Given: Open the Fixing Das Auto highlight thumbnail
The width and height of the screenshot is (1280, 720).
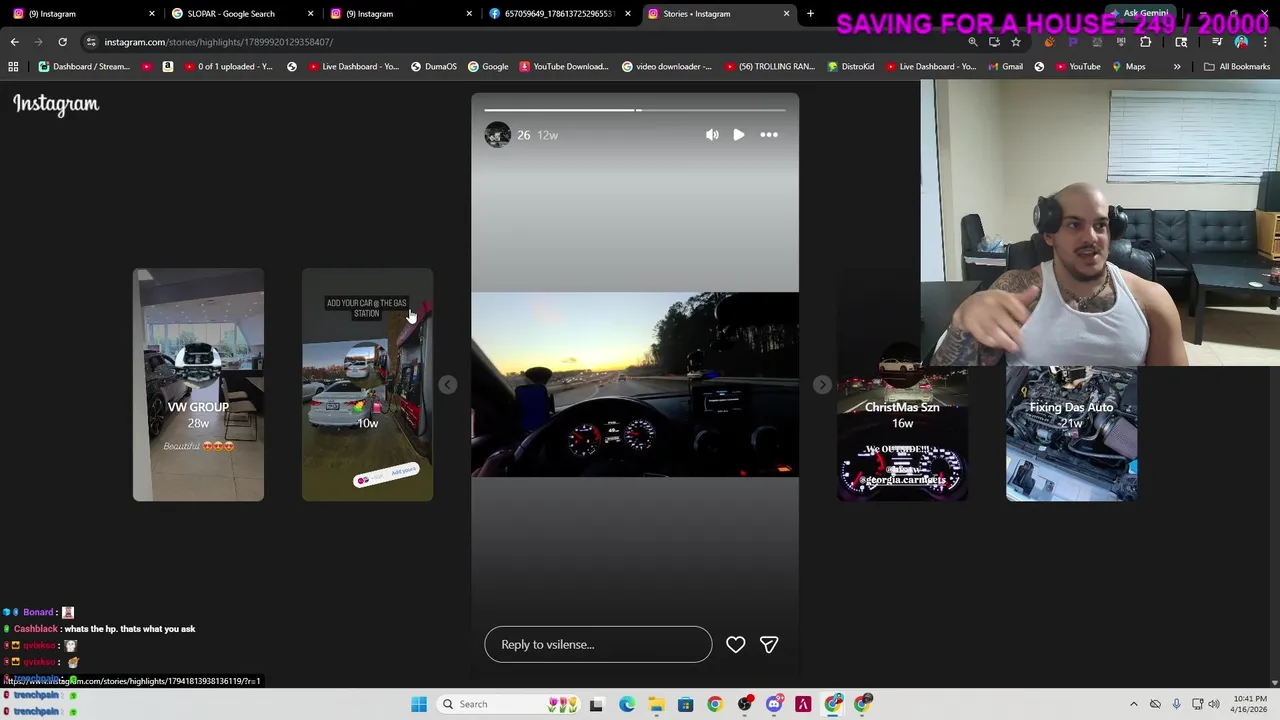Looking at the screenshot, I should coord(1071,432).
